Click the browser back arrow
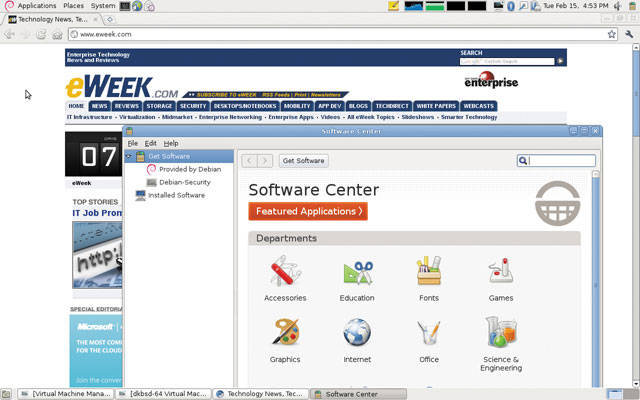Viewport: 640px width, 400px height. (9, 34)
